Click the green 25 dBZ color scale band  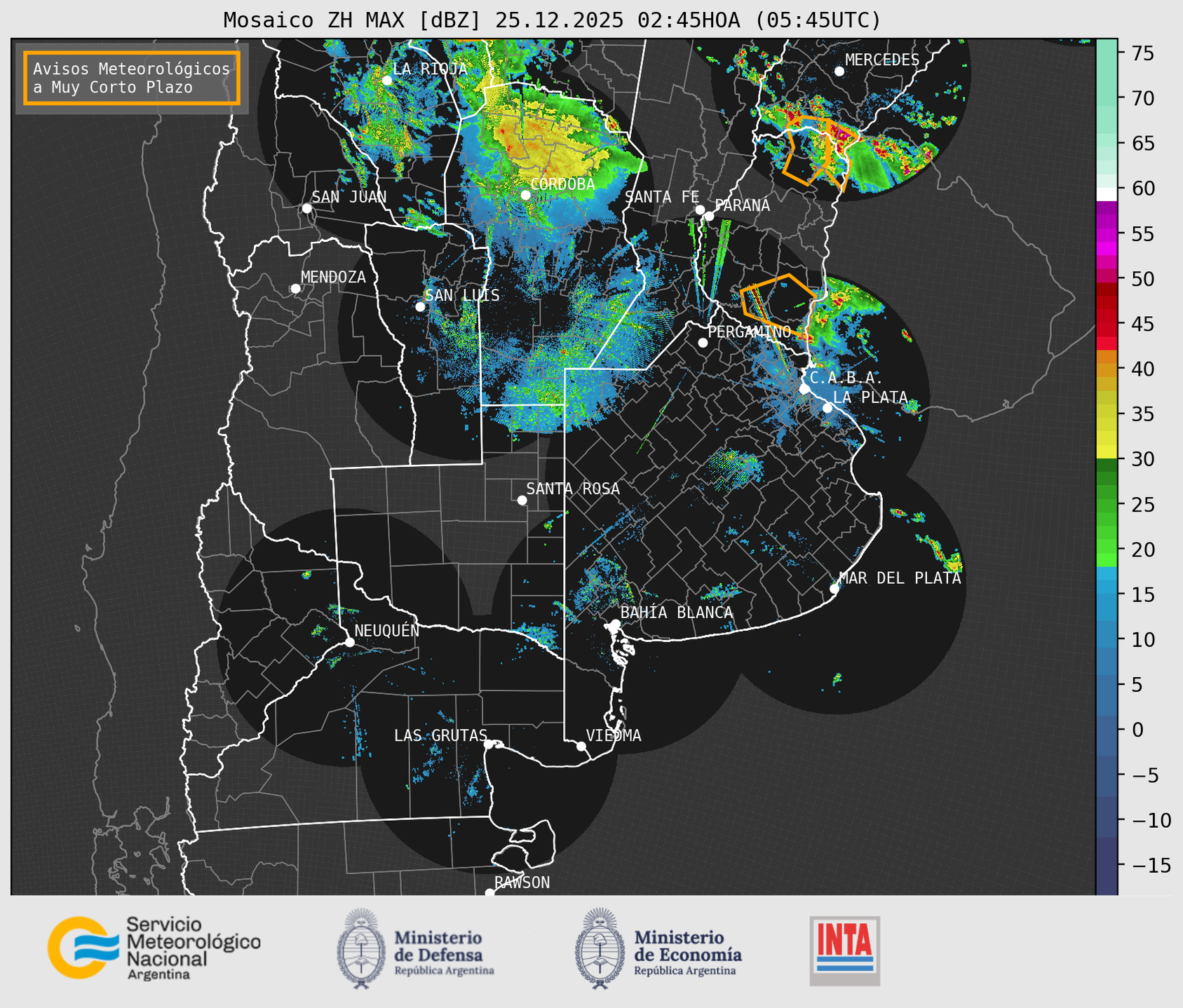coord(1107,504)
